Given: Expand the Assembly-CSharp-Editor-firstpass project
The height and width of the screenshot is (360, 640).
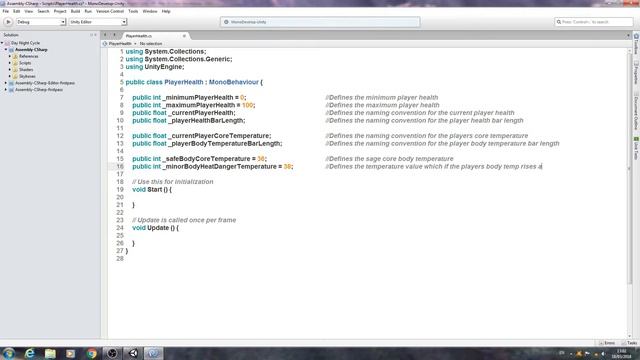Looking at the screenshot, I should [6, 83].
